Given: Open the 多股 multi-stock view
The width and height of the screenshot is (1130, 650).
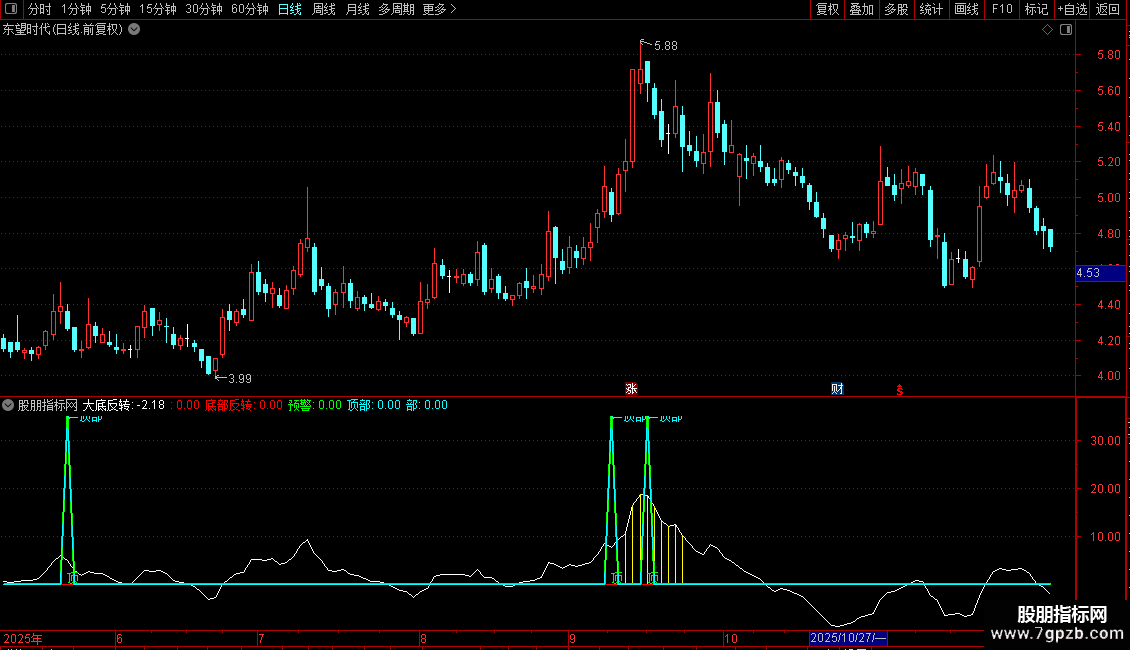Looking at the screenshot, I should (896, 9).
